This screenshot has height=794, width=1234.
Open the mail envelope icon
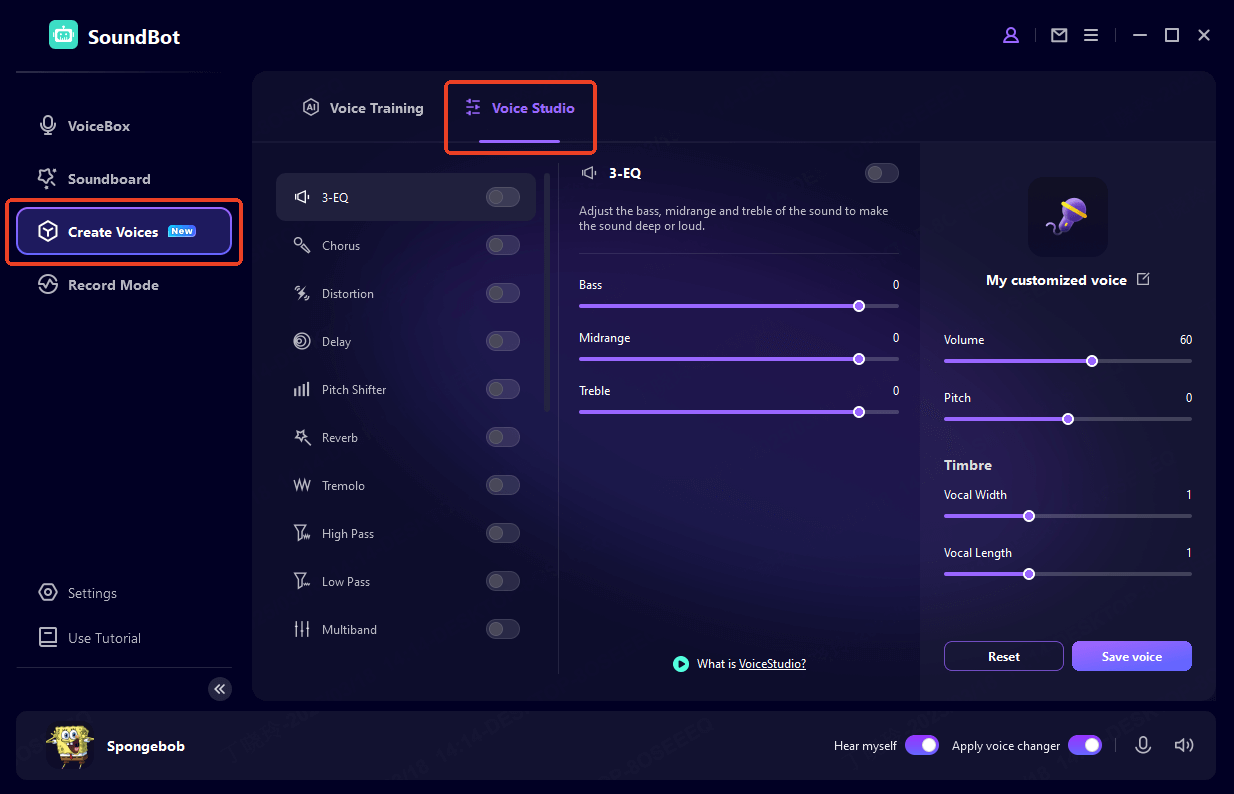(1059, 35)
